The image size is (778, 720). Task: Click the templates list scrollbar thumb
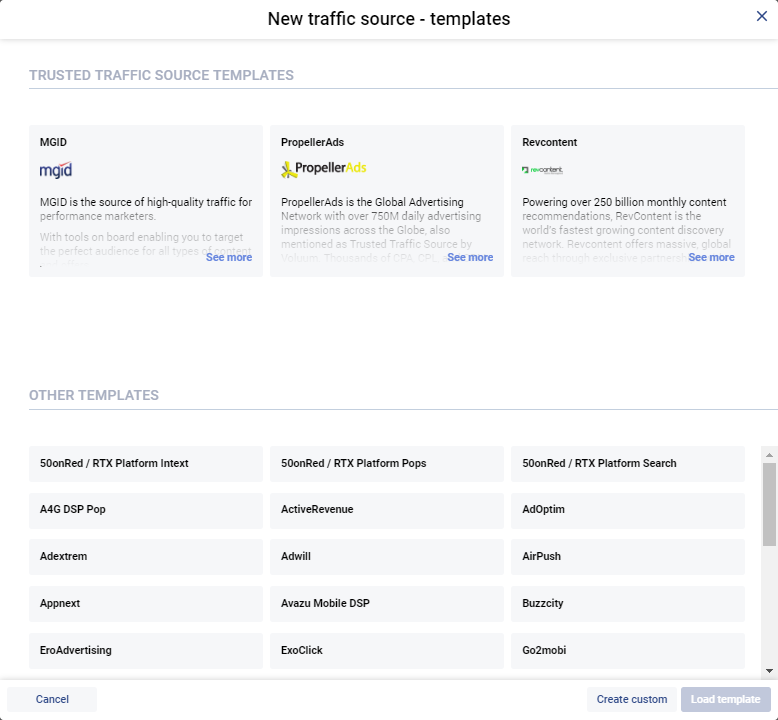pyautogui.click(x=769, y=504)
